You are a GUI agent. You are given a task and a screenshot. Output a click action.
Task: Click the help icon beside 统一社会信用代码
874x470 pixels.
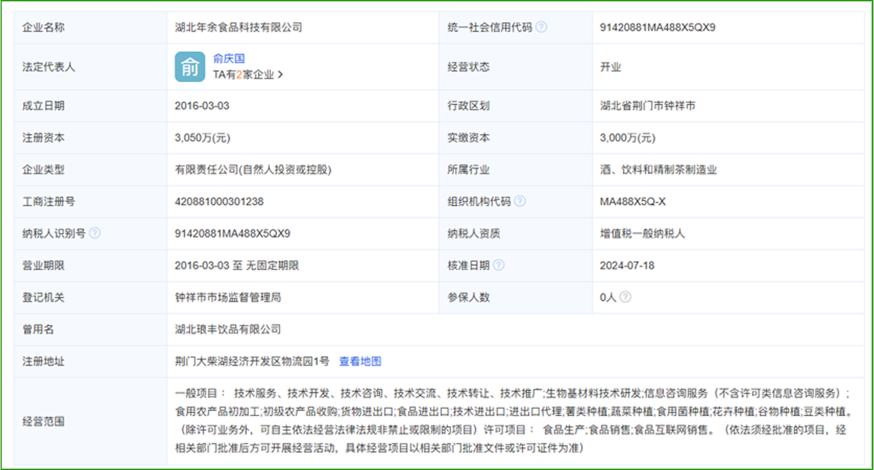(541, 27)
